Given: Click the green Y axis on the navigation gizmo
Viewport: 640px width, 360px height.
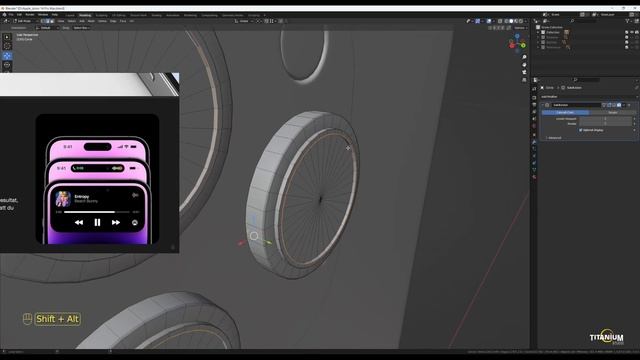Looking at the screenshot, I should [523, 45].
